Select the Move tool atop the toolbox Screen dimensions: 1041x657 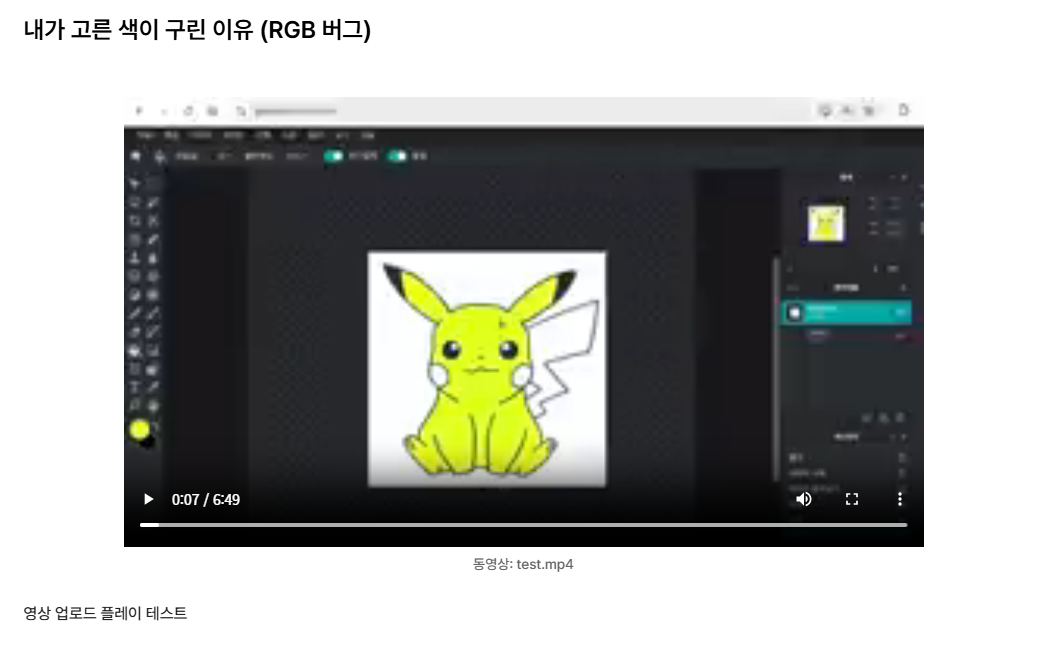click(x=135, y=184)
